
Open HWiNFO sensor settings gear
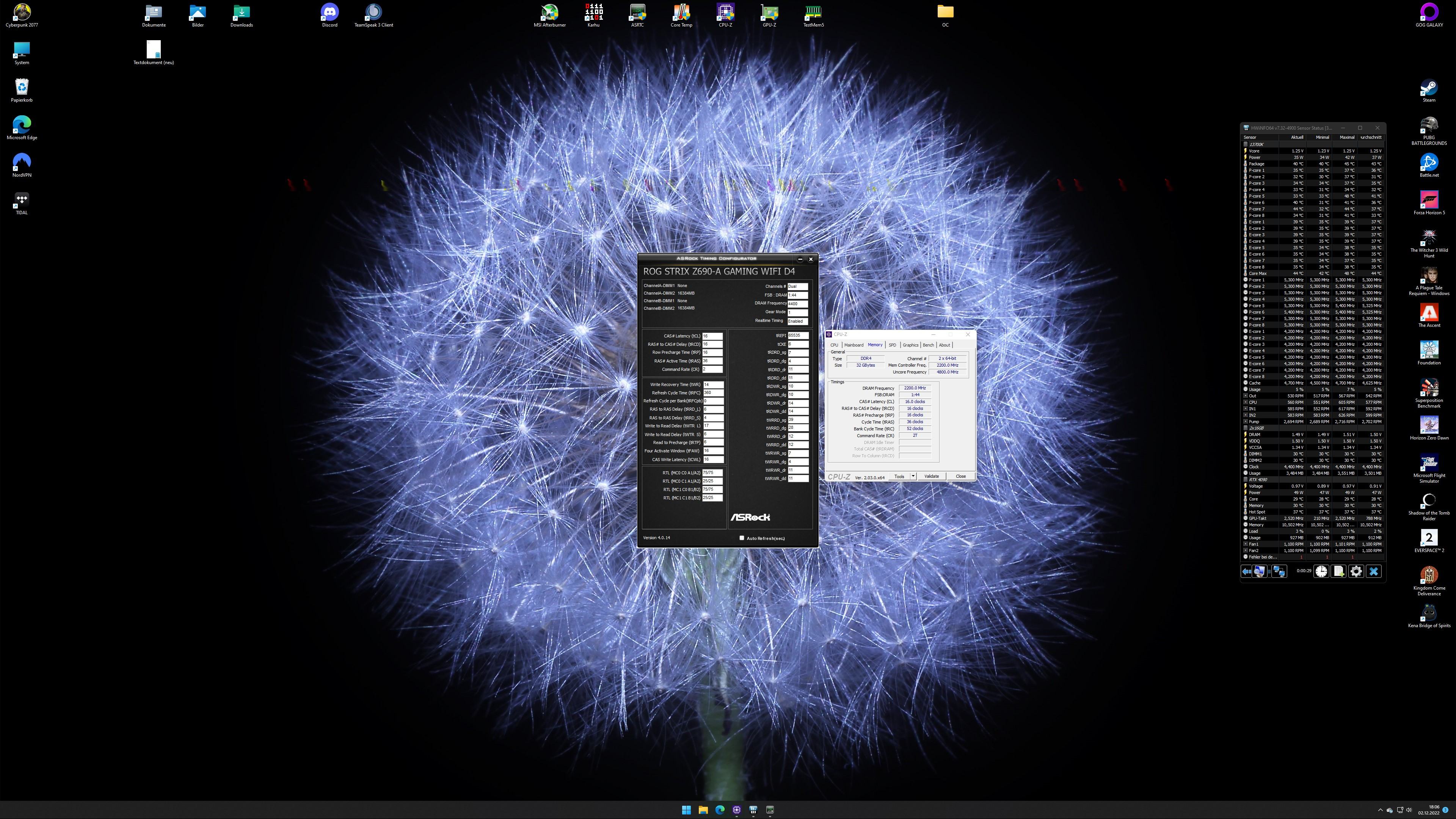[x=1356, y=571]
